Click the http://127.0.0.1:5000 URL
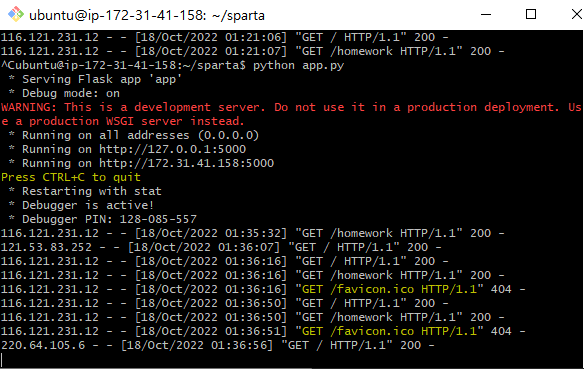This screenshot has height=369, width=584. (x=172, y=149)
